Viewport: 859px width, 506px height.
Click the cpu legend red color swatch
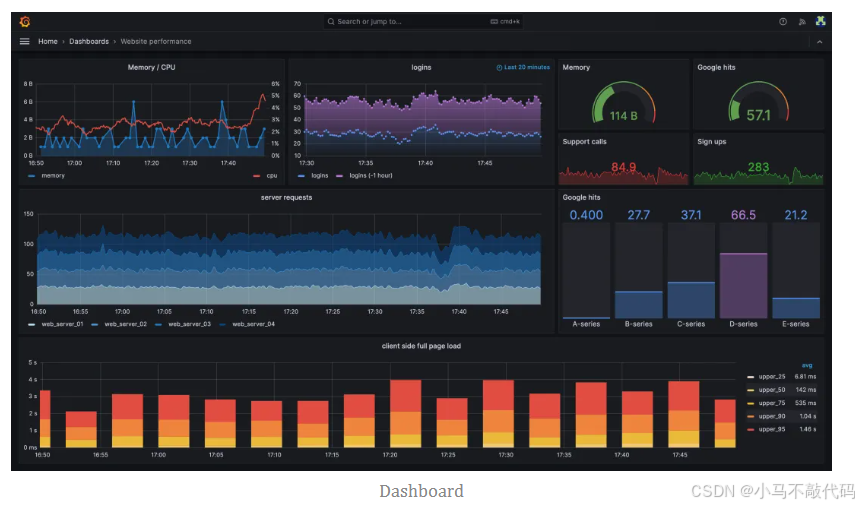[257, 176]
